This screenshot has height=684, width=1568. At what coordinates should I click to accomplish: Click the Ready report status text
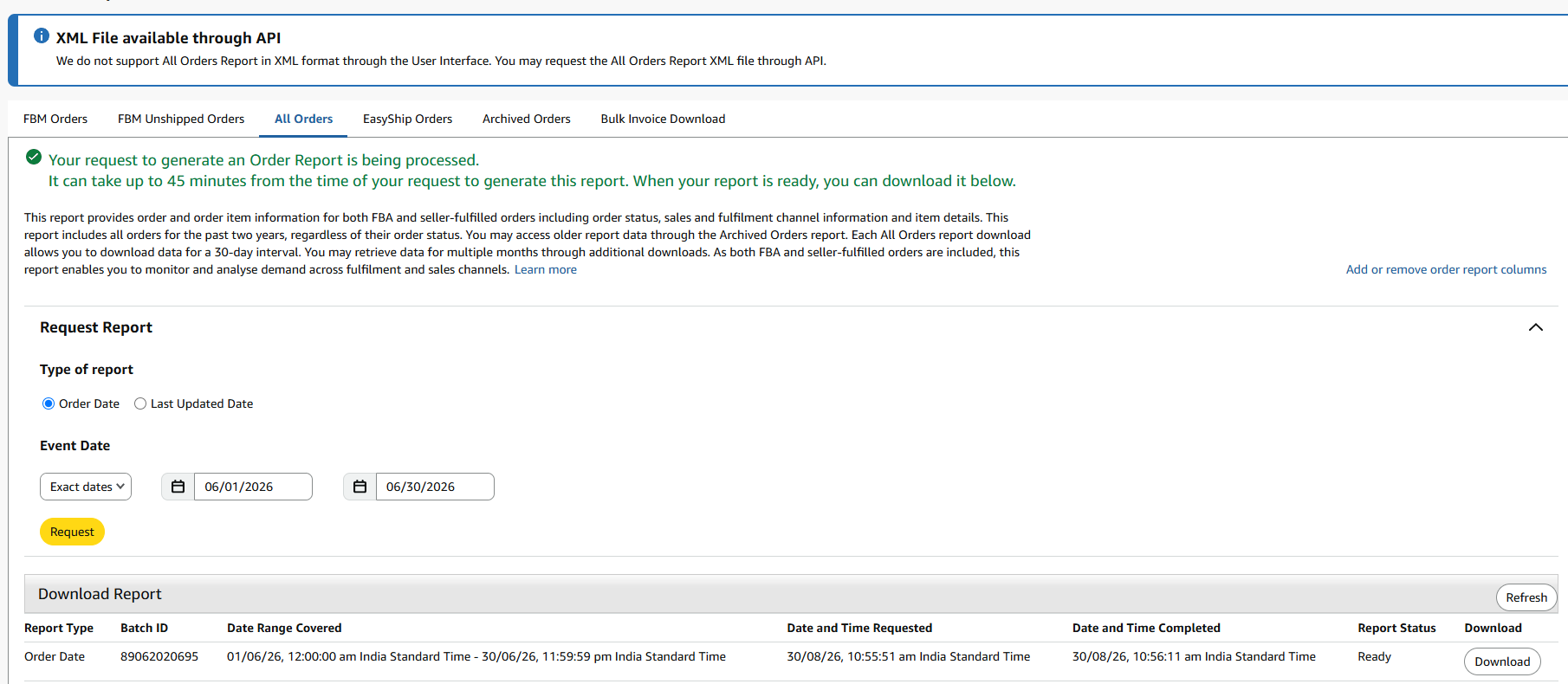1374,656
